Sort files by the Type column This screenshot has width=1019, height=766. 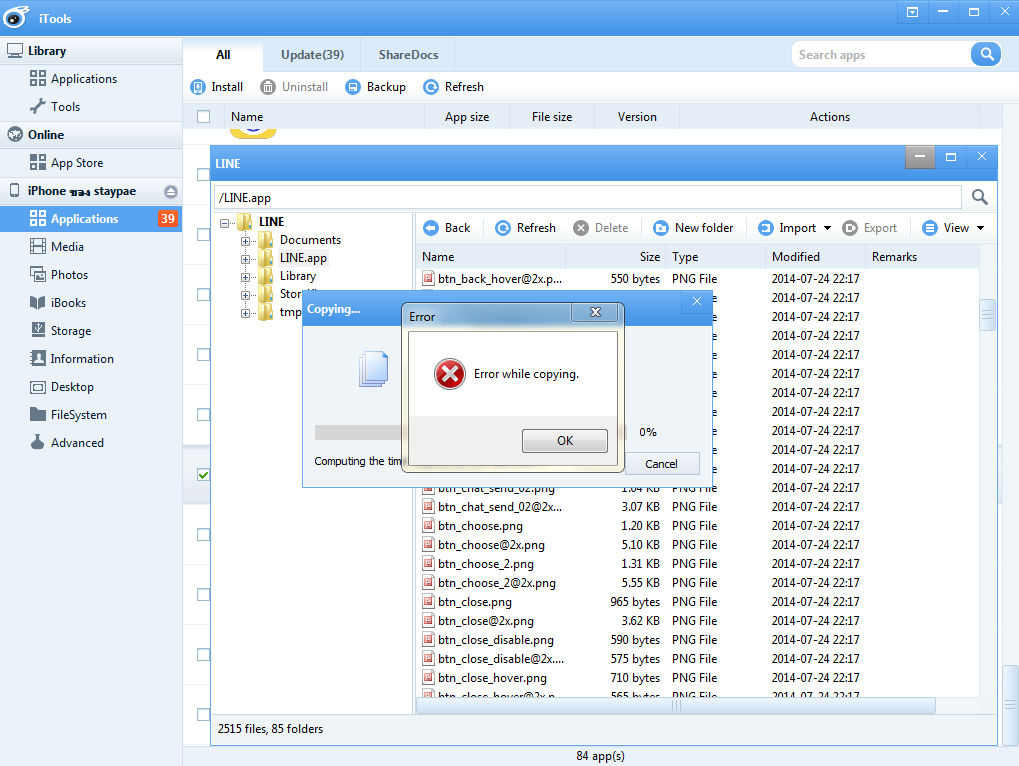pos(716,257)
